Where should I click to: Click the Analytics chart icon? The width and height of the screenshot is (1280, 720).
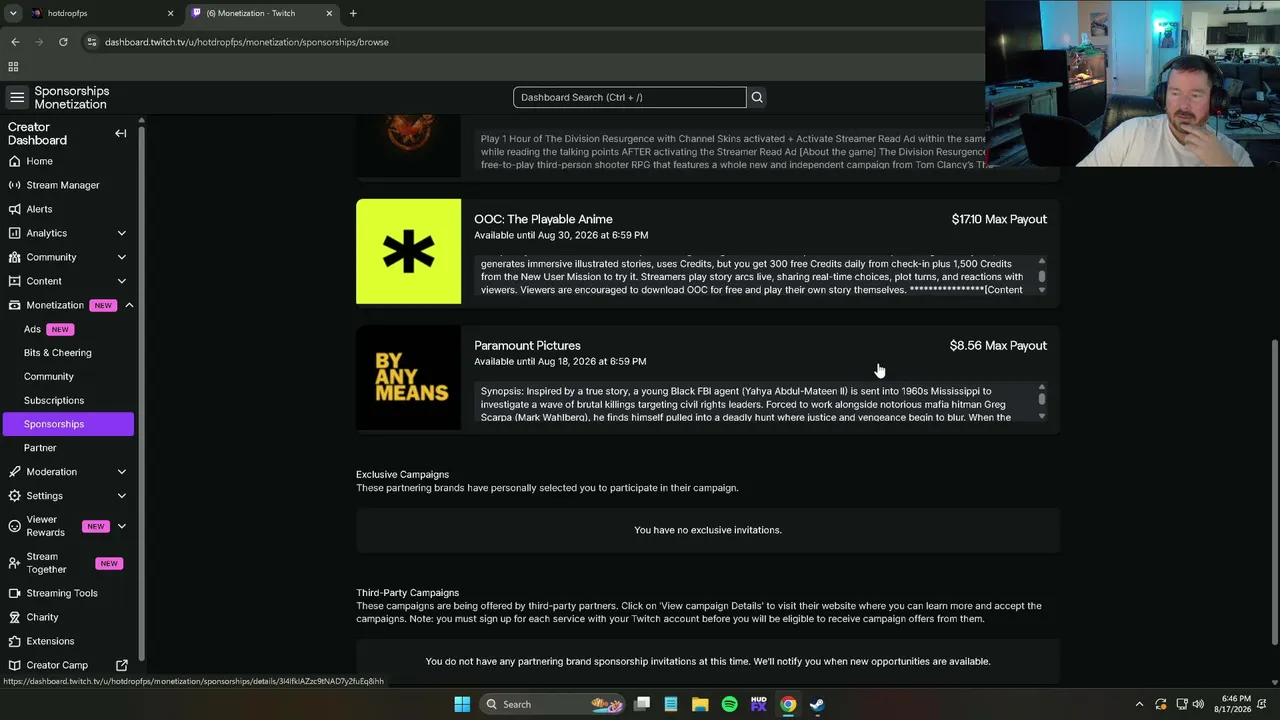point(14,233)
